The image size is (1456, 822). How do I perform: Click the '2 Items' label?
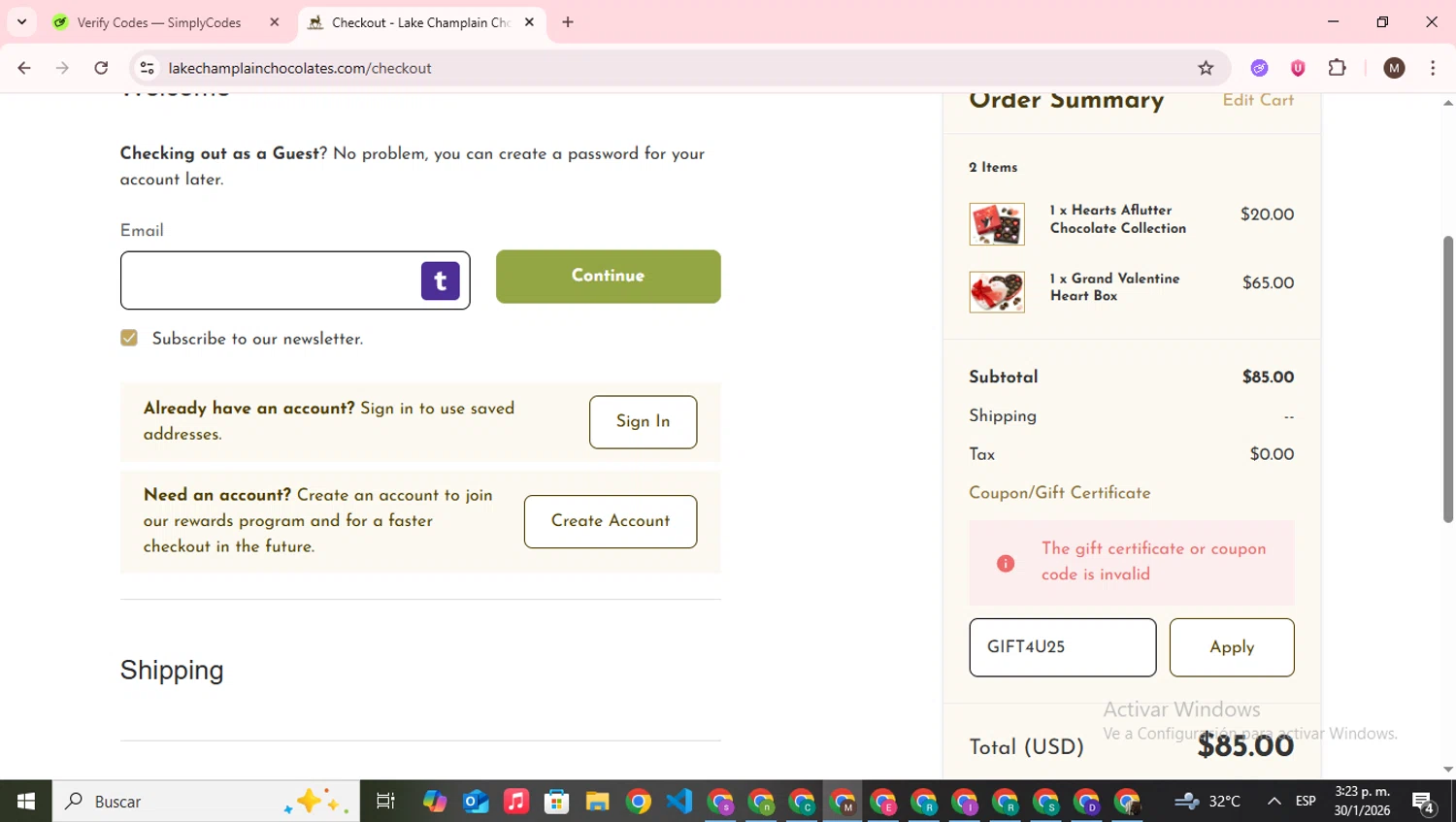993,167
